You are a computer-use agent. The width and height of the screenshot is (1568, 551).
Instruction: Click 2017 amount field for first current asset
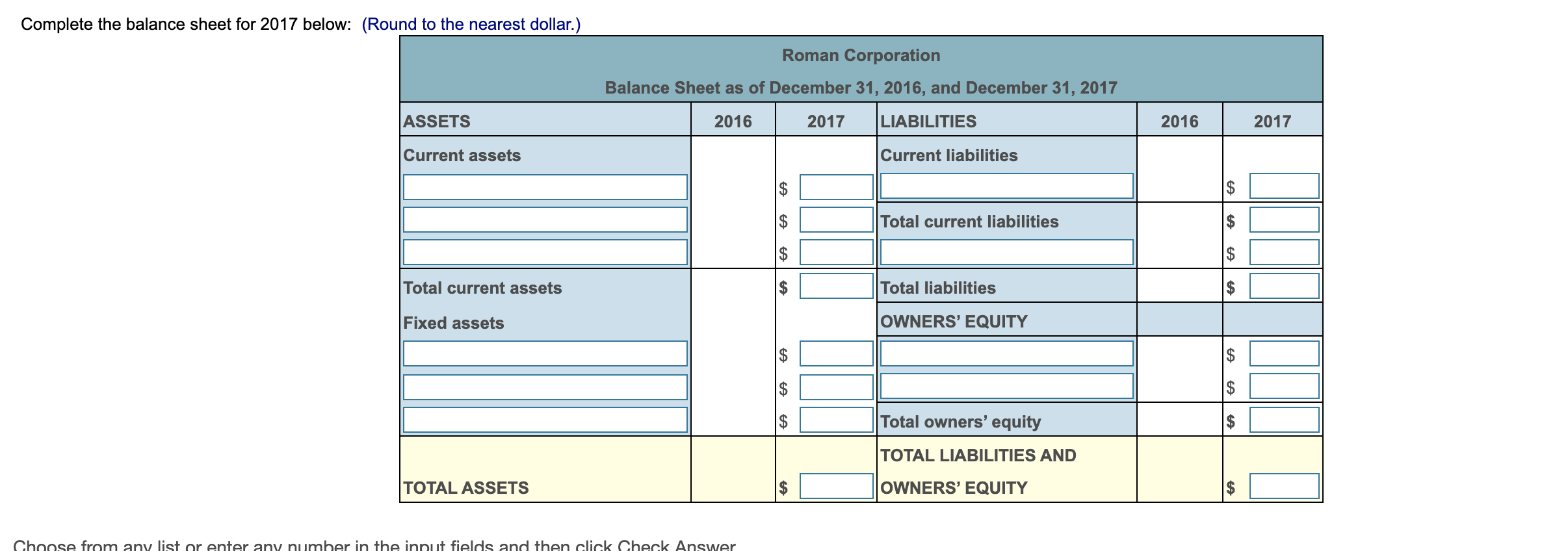click(836, 187)
